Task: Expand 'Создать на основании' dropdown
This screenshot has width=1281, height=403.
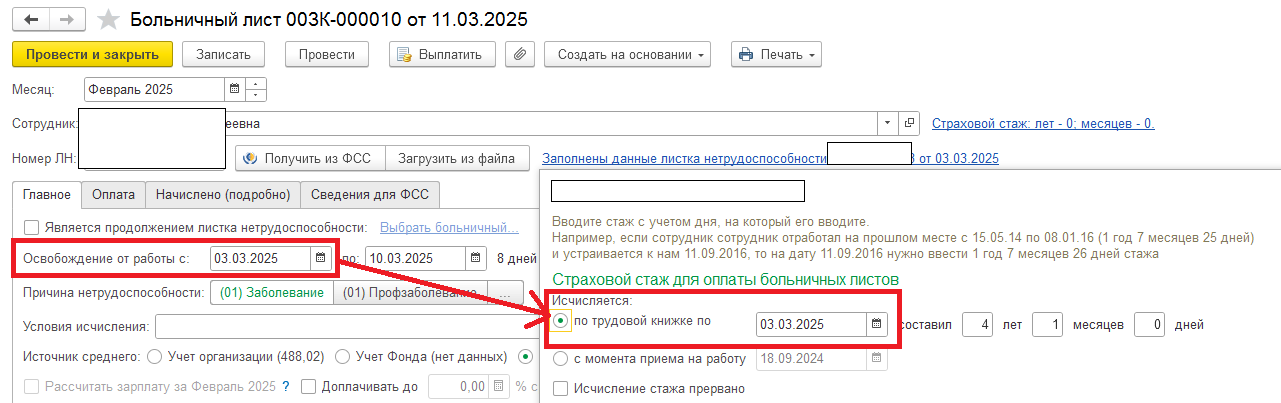Action: pyautogui.click(x=627, y=54)
